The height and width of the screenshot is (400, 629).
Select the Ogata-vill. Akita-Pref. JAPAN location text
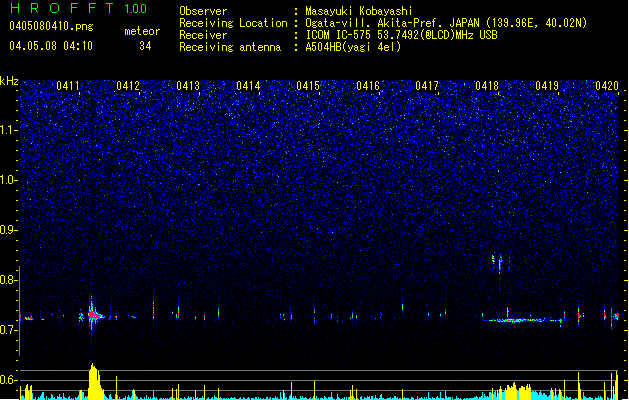click(x=446, y=23)
